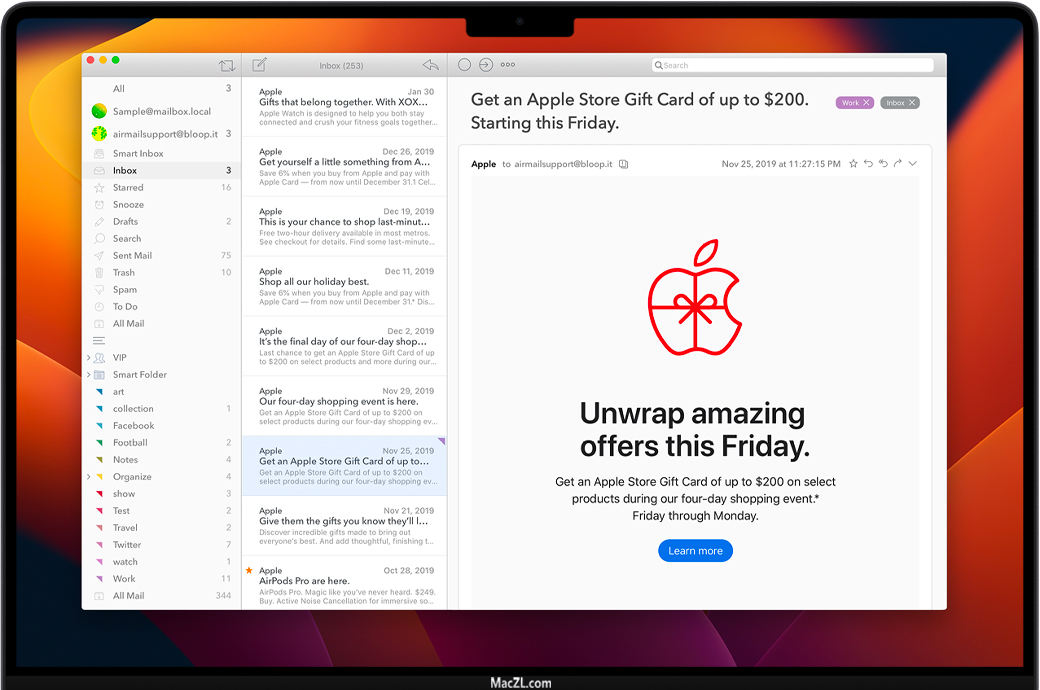The image size is (1040, 690).
Task: Click the compose new message icon
Action: 259,65
